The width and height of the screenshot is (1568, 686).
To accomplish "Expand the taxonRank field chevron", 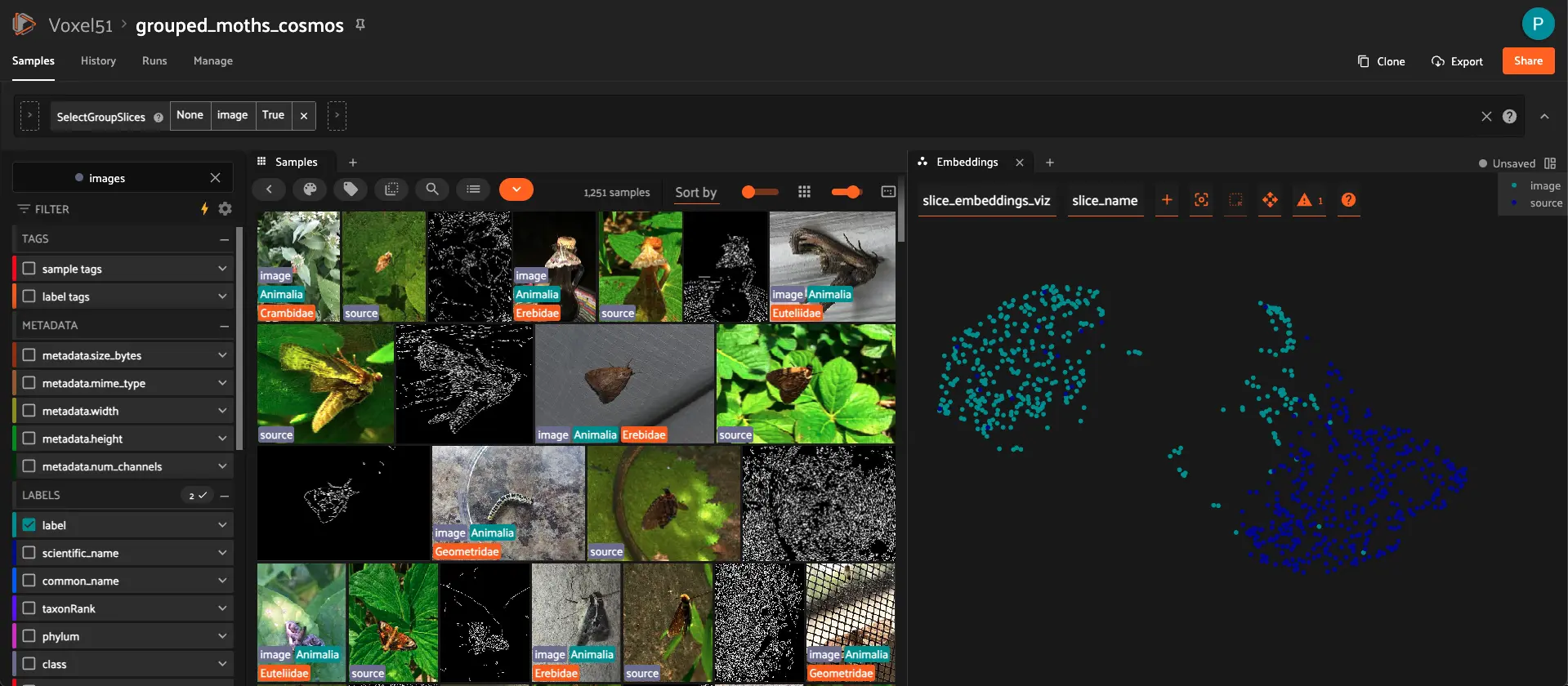I will pyautogui.click(x=222, y=608).
